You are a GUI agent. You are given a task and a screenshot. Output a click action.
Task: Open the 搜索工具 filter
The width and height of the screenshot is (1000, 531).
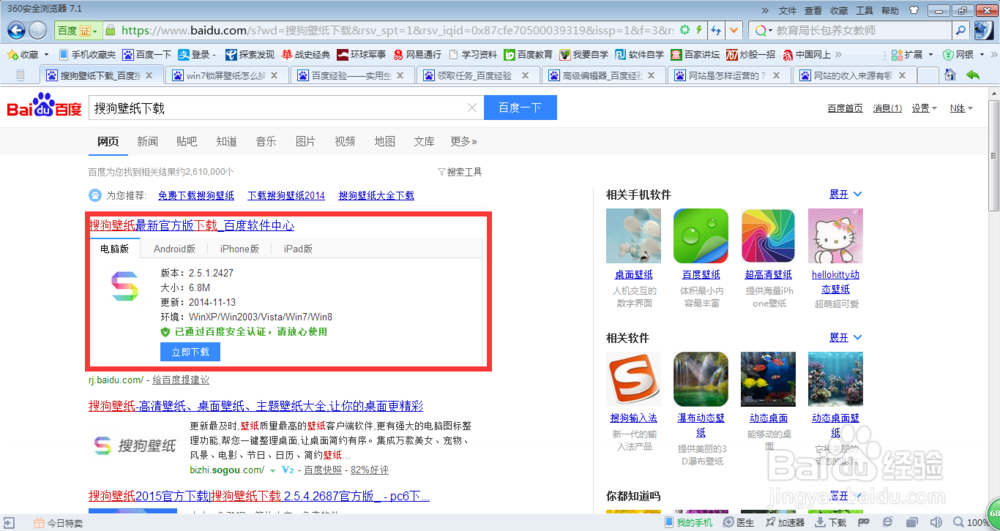tap(460, 172)
